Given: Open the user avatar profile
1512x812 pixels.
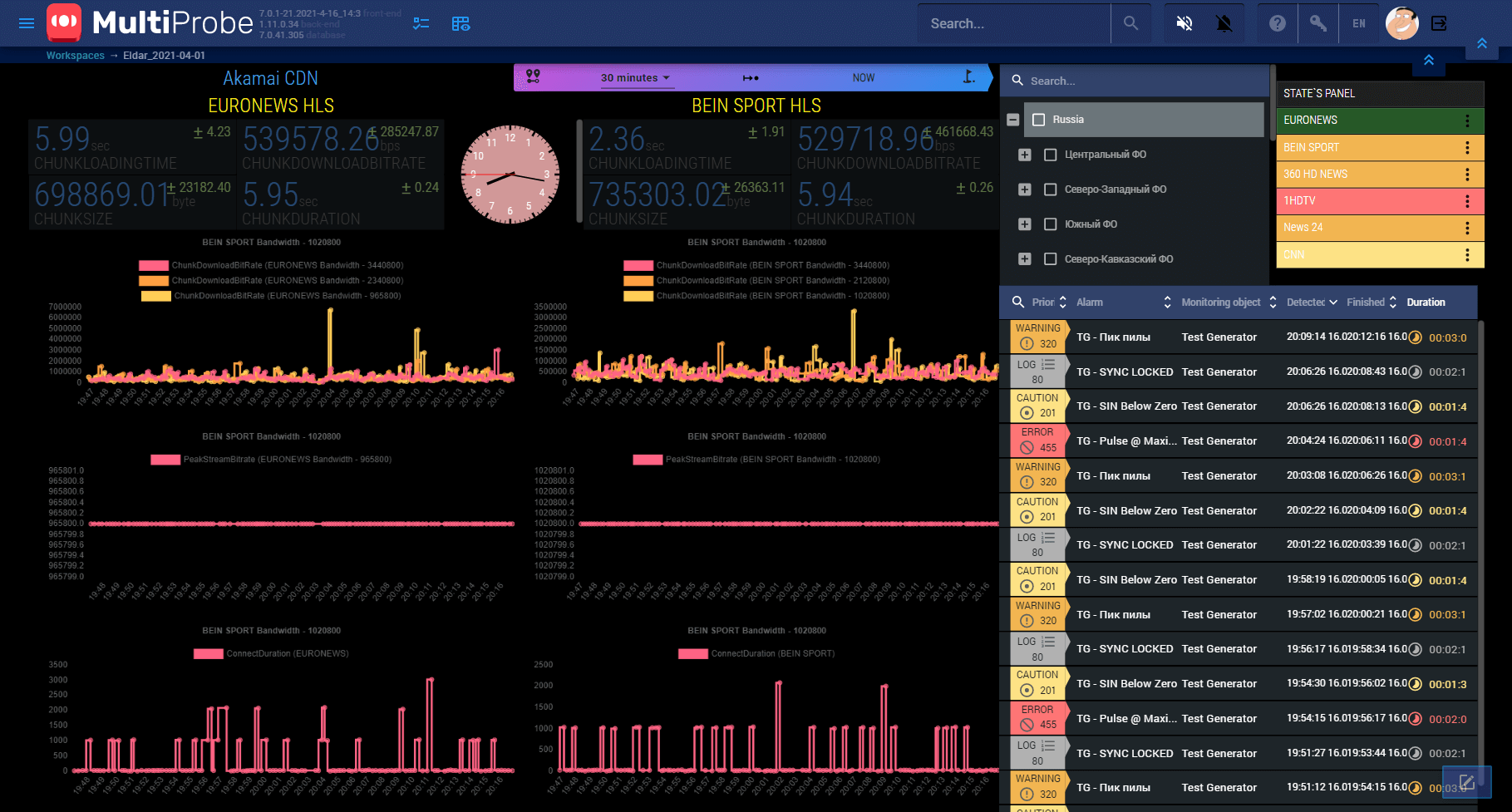Looking at the screenshot, I should [x=1402, y=23].
